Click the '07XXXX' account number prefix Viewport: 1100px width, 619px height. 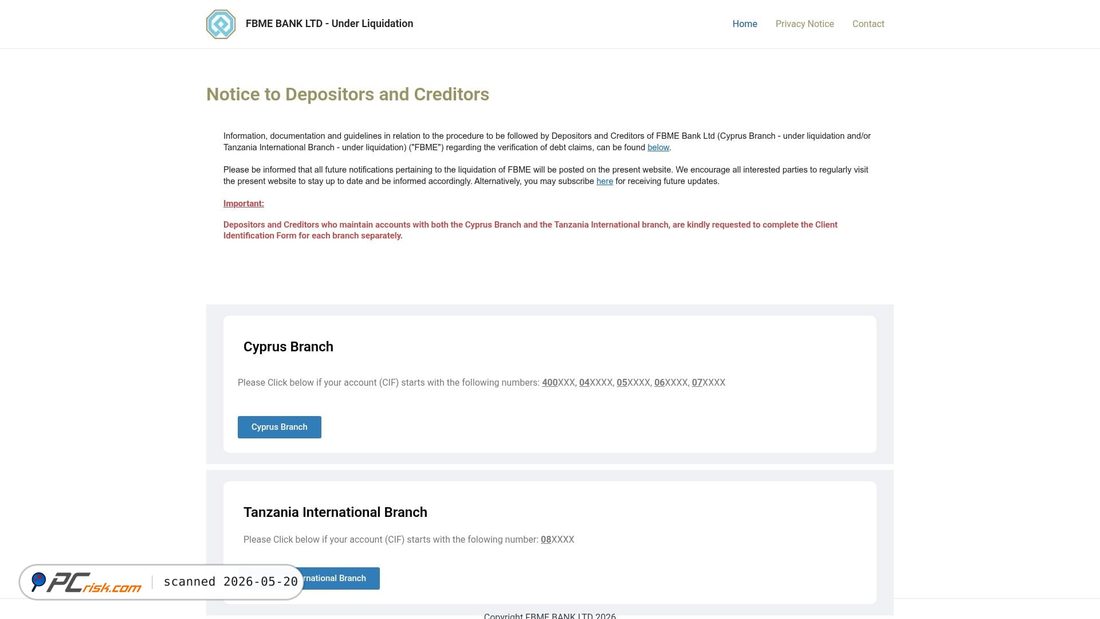tap(709, 382)
